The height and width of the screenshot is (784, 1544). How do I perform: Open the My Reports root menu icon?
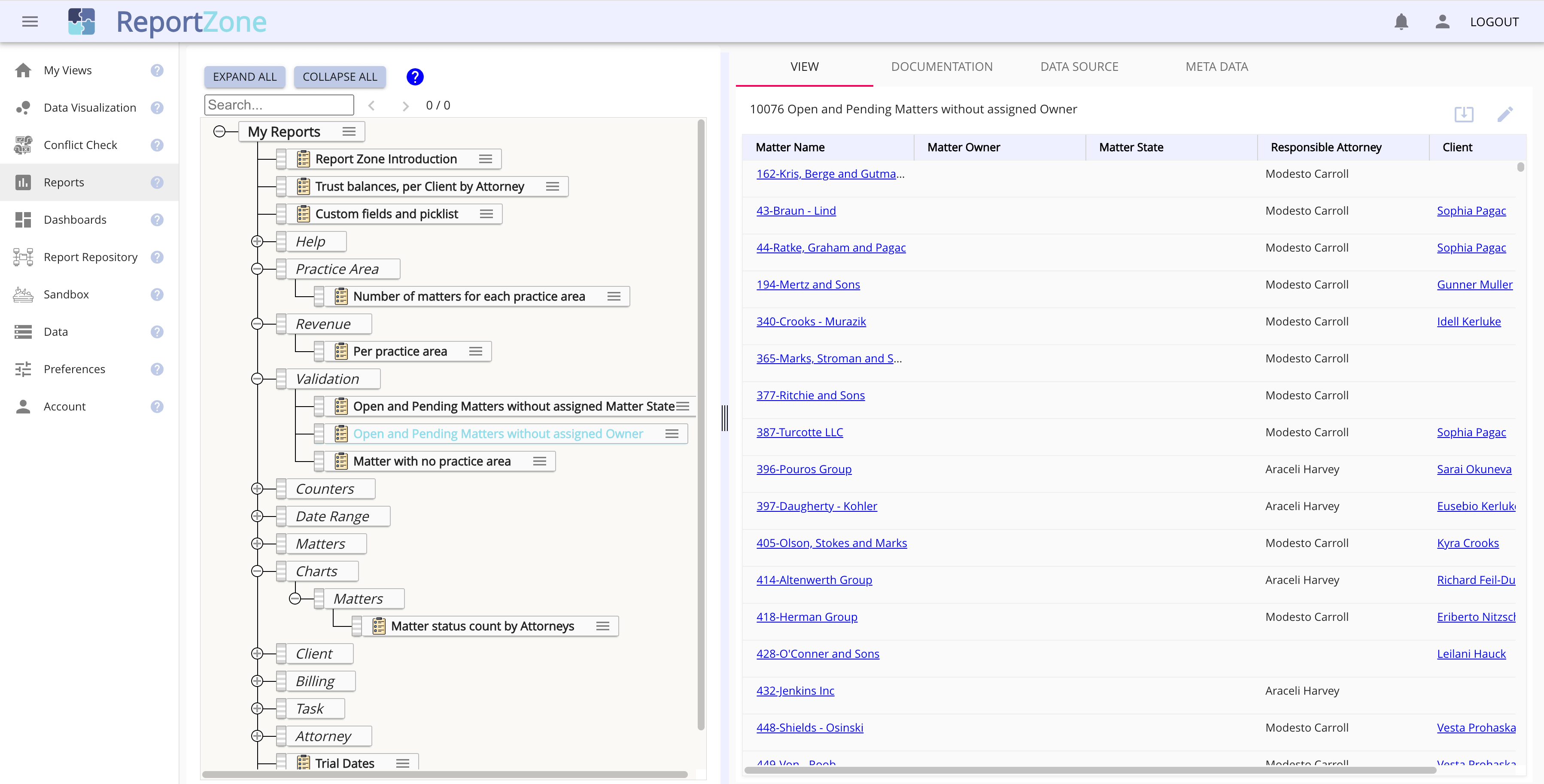point(349,131)
